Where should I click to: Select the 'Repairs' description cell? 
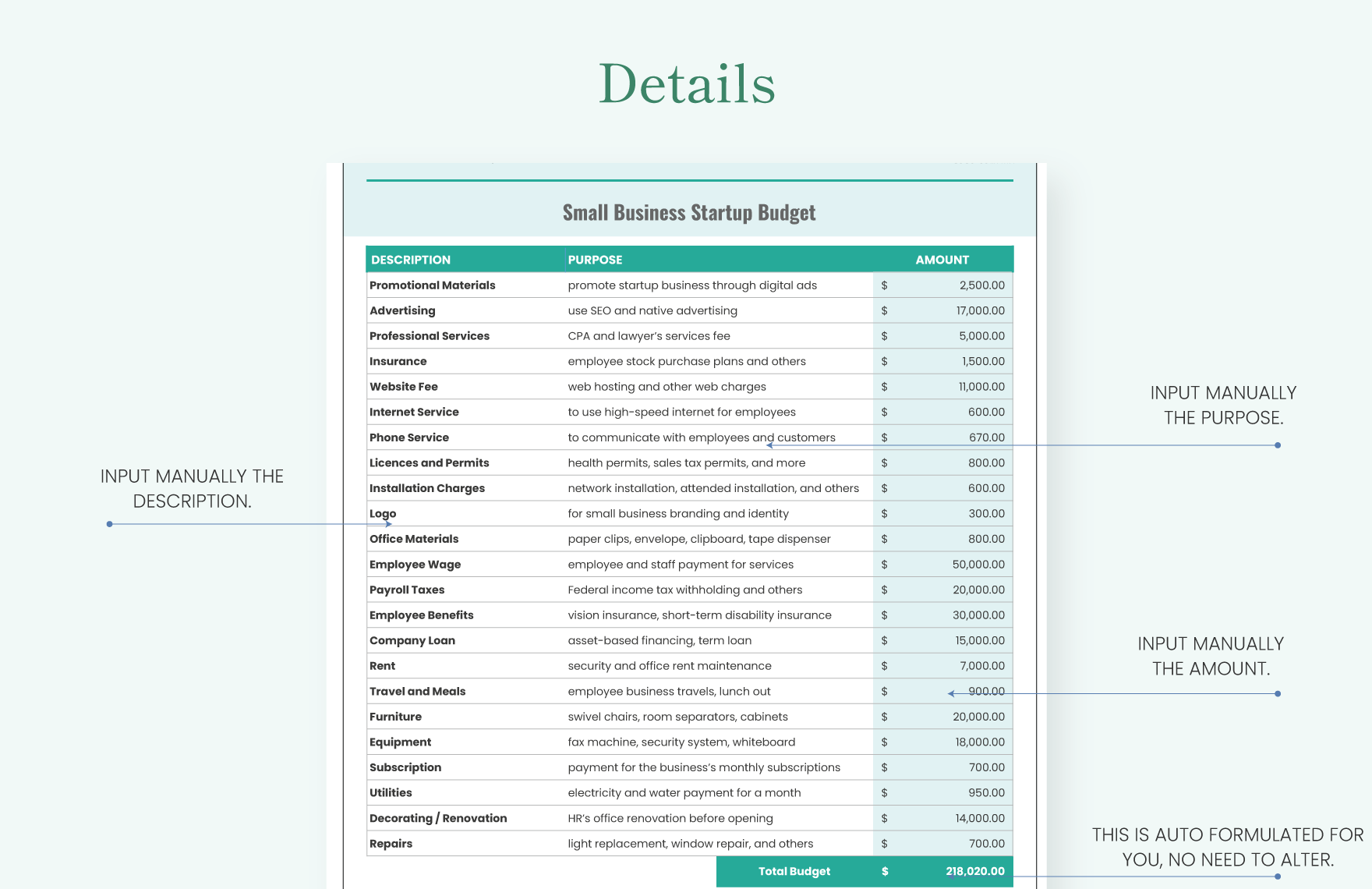pos(391,844)
